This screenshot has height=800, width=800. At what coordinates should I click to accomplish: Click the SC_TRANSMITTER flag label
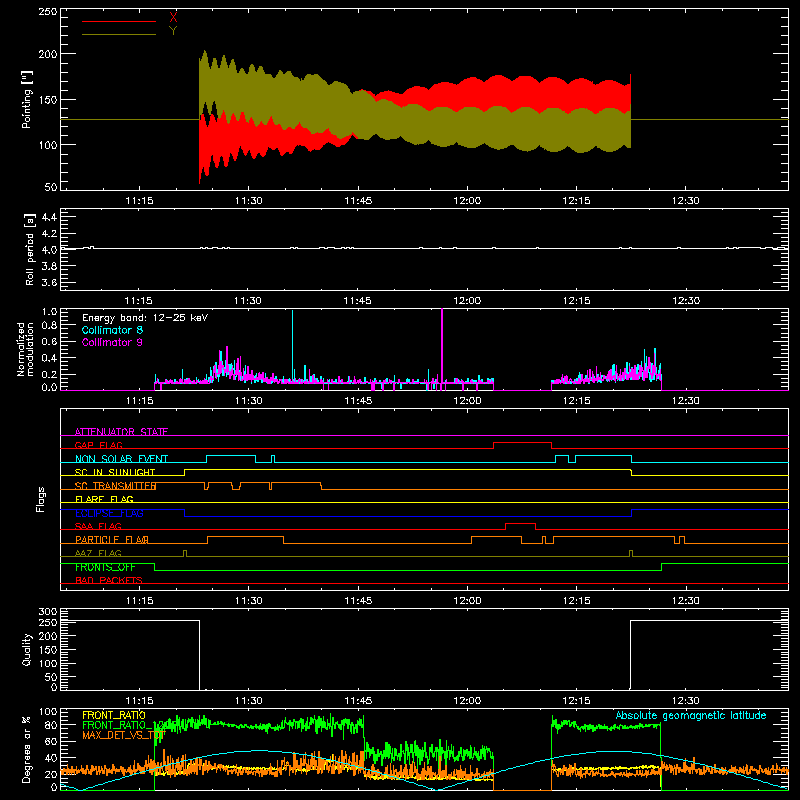pos(115,486)
